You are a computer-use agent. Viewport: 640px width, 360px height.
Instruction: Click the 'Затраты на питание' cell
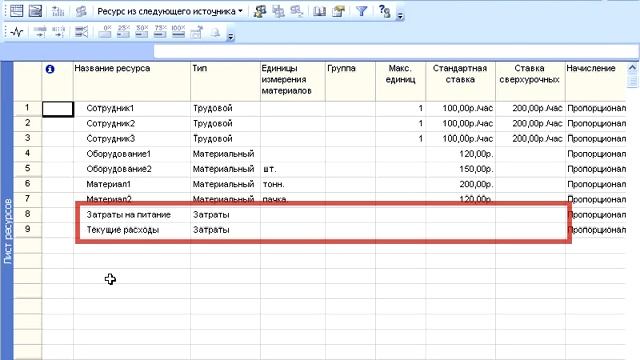pyautogui.click(x=132, y=215)
